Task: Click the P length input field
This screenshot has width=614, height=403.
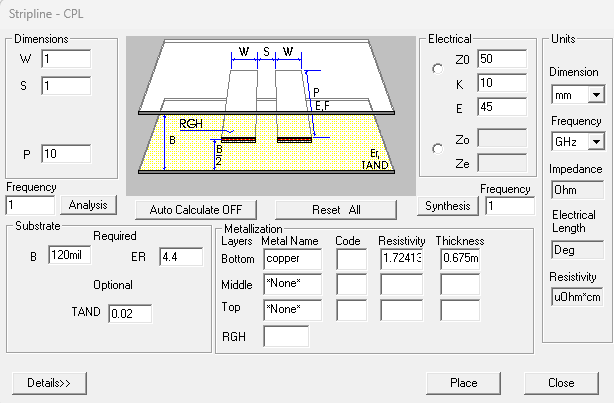Action: click(x=66, y=154)
